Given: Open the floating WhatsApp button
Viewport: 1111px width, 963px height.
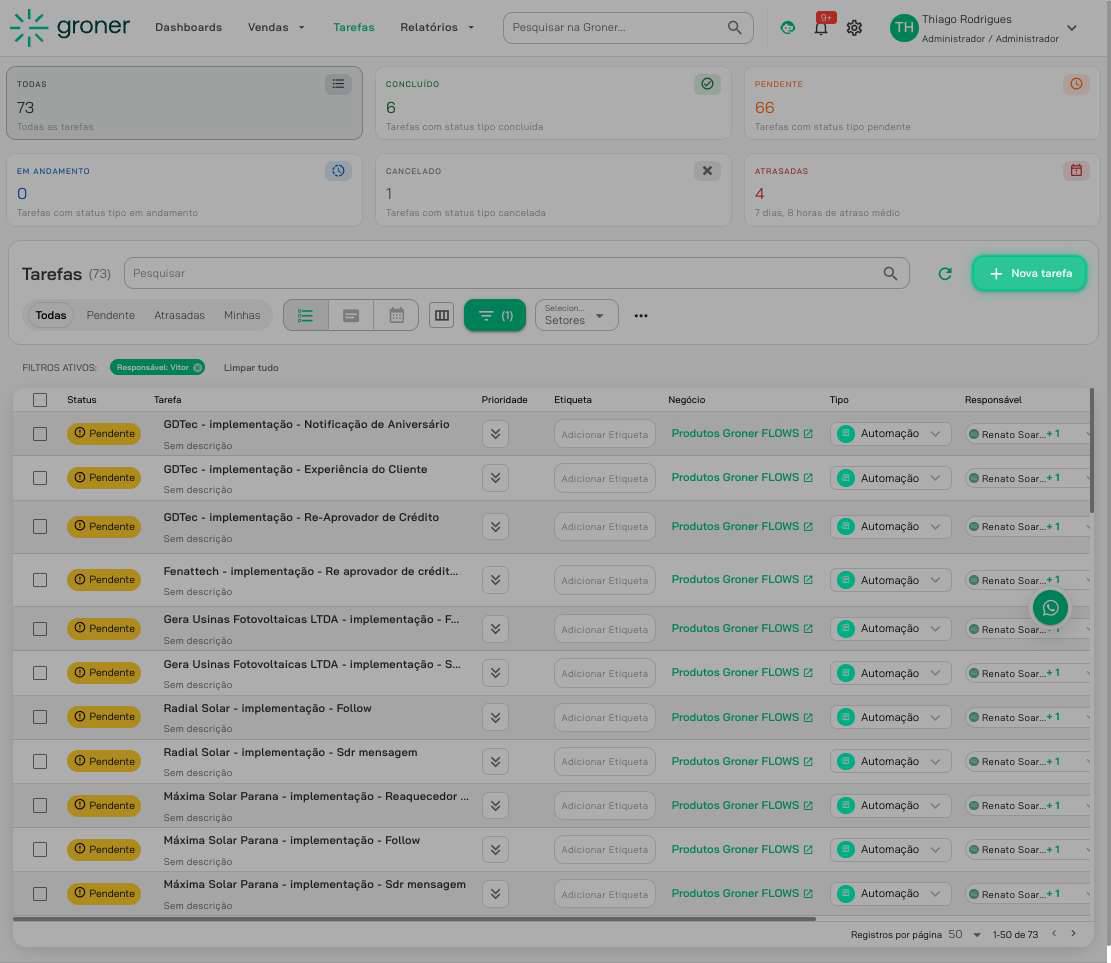Looking at the screenshot, I should coord(1050,607).
